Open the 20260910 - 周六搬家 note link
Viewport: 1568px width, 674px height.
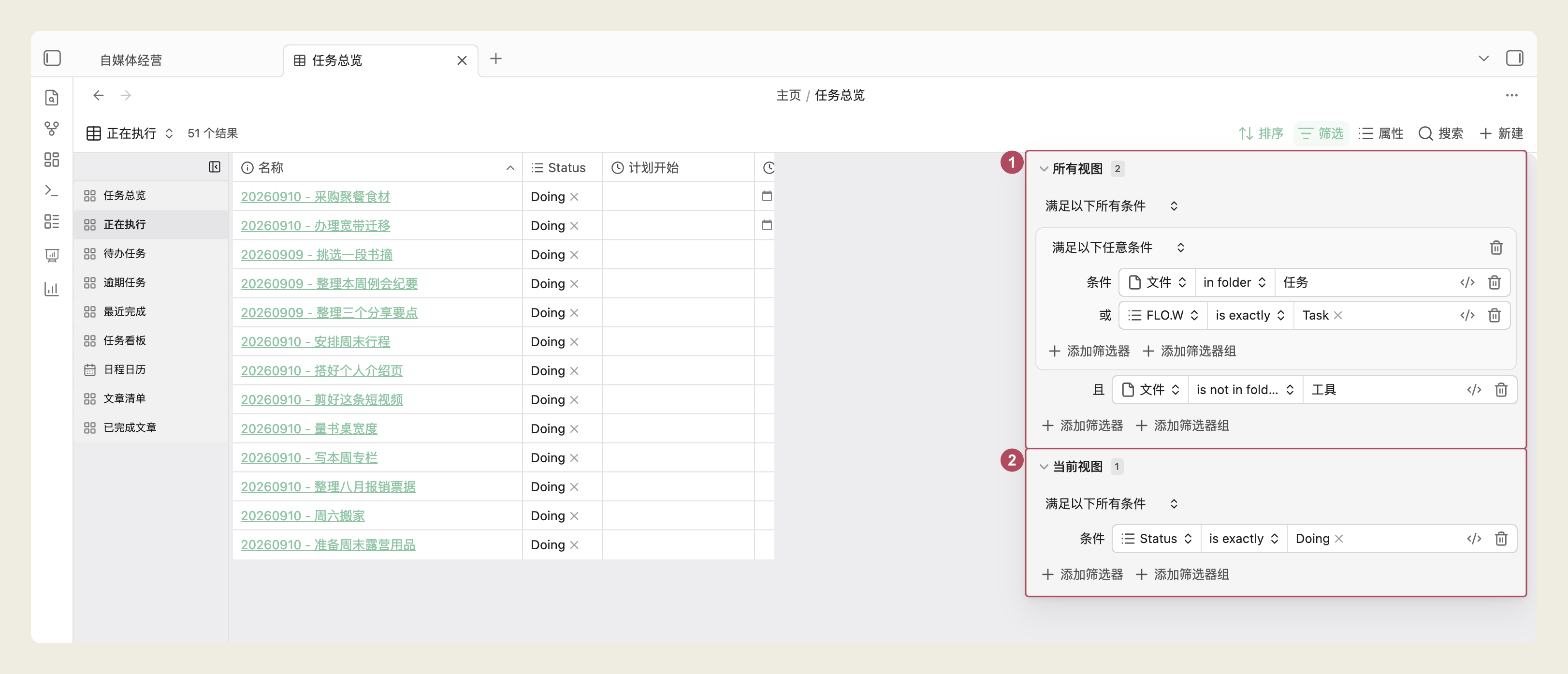point(303,516)
